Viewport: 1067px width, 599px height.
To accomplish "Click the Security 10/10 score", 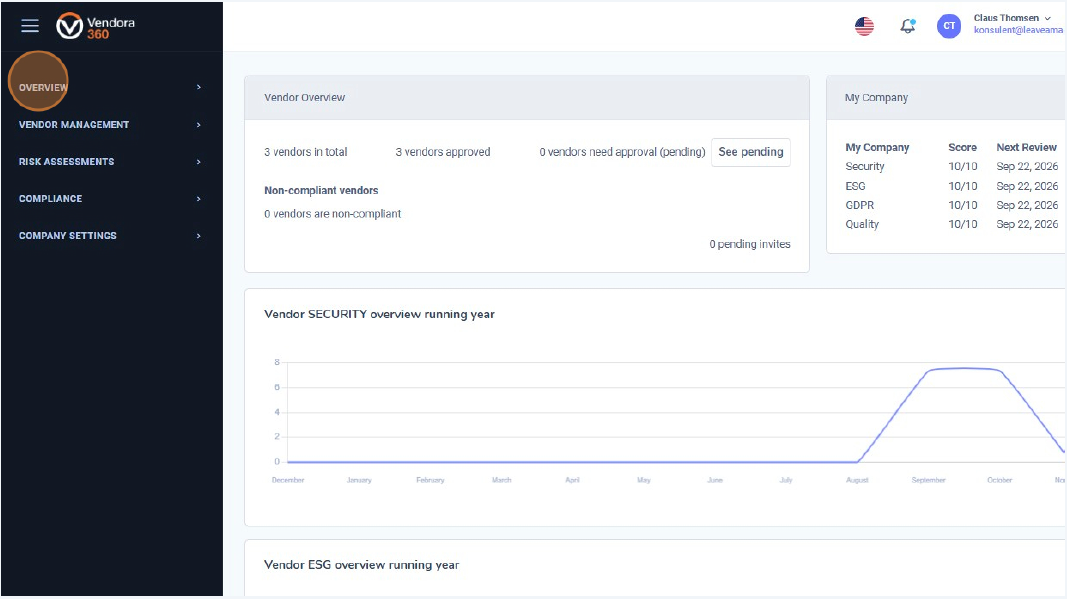I will tap(962, 166).
